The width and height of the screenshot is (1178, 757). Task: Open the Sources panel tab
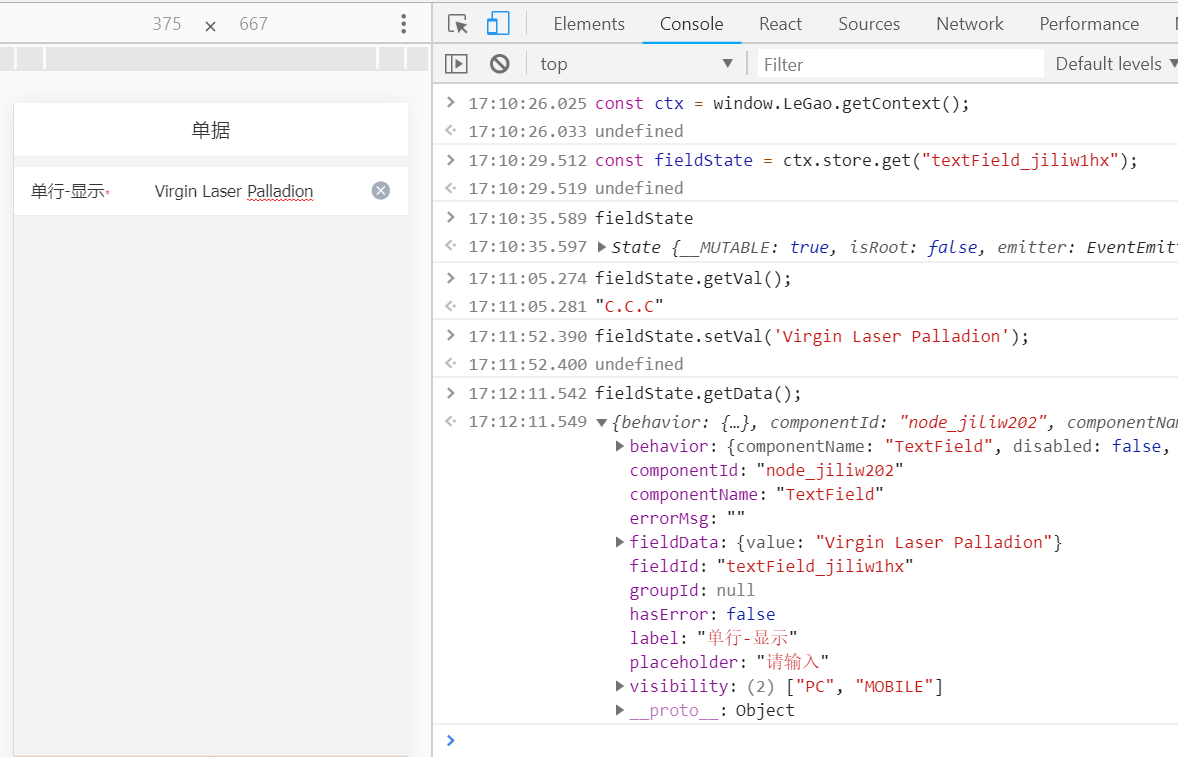(x=869, y=24)
